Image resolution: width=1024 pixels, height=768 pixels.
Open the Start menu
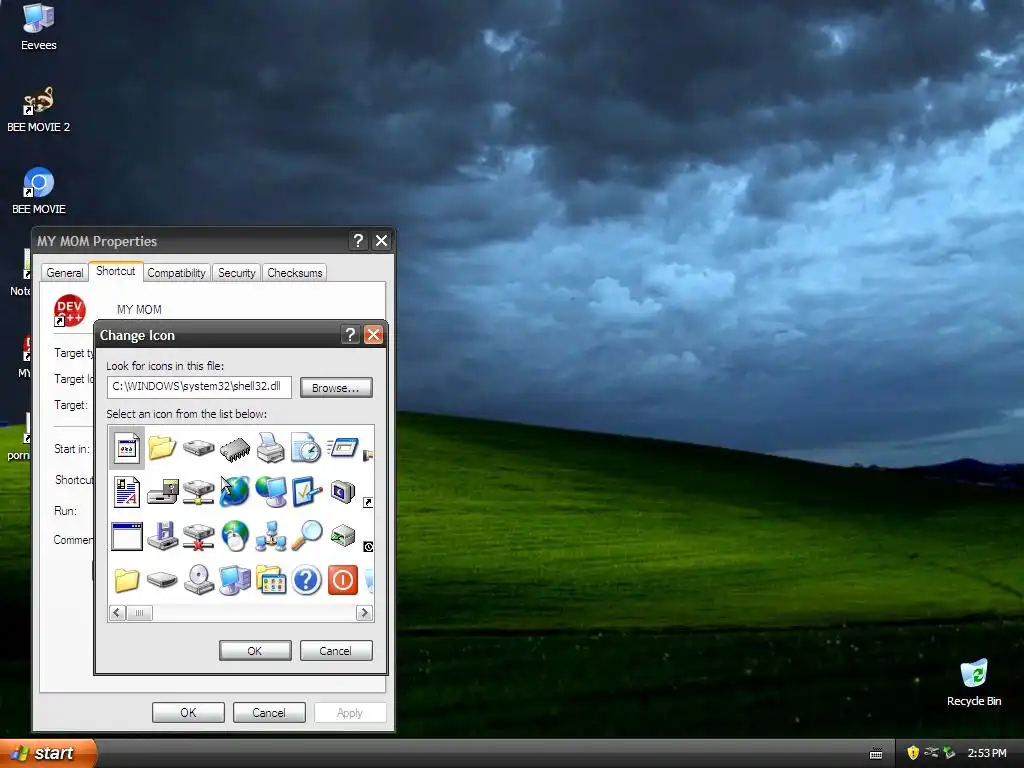pos(49,753)
